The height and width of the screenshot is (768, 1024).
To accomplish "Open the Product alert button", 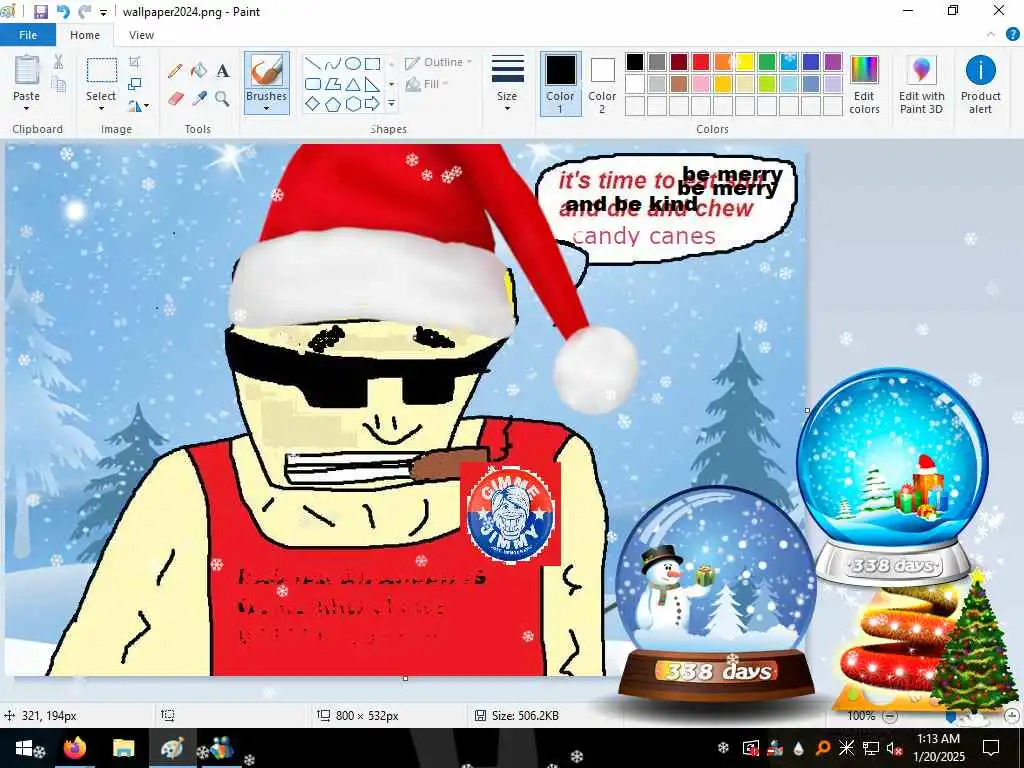I will [x=980, y=84].
